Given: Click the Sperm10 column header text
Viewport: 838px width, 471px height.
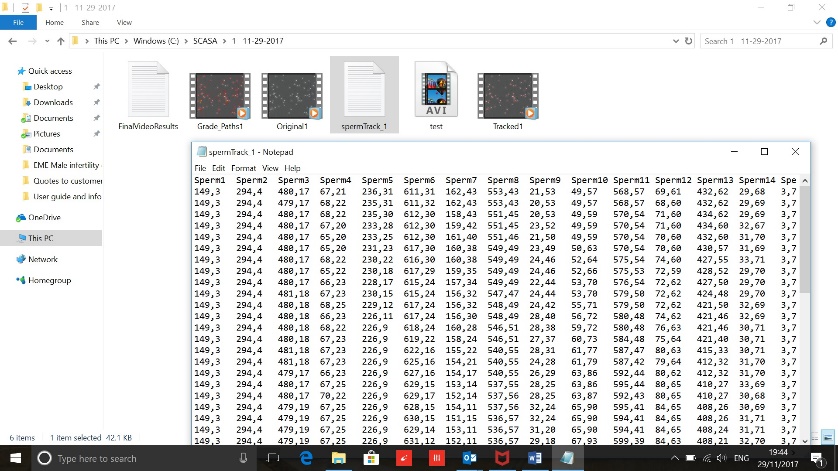Looking at the screenshot, I should coord(589,180).
